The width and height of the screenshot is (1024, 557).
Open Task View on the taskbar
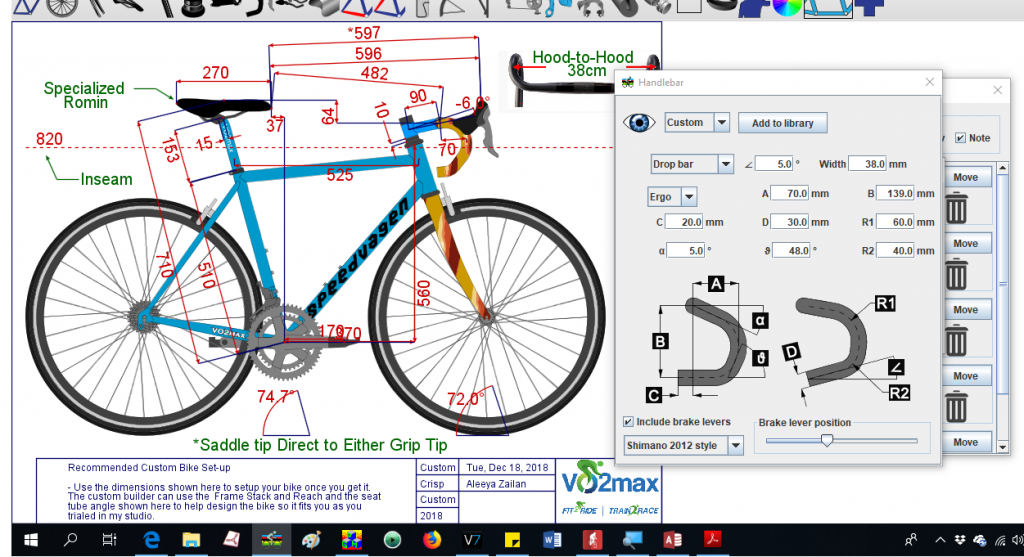109,540
